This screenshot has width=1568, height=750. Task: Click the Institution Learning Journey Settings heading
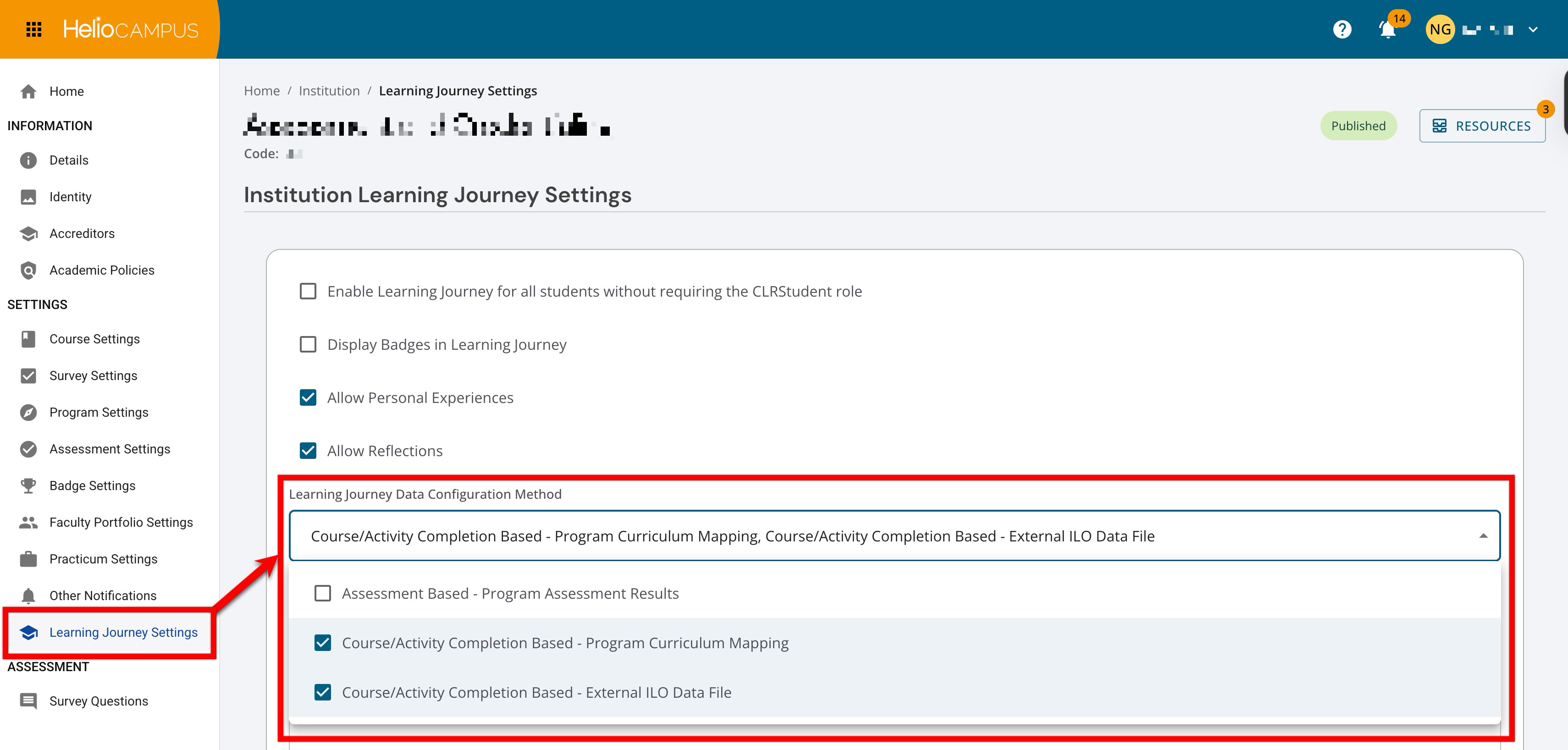point(438,195)
